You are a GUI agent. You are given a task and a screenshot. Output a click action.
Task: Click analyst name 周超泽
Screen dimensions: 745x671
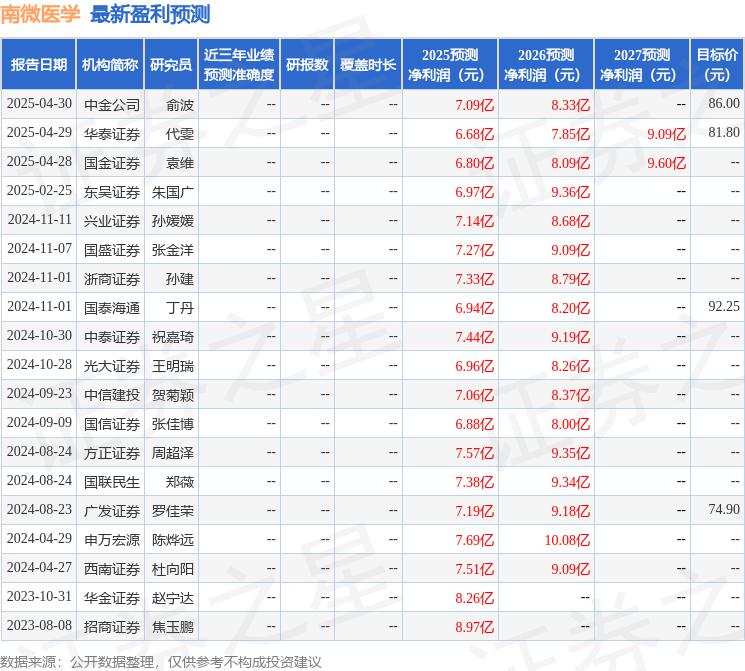(x=172, y=452)
